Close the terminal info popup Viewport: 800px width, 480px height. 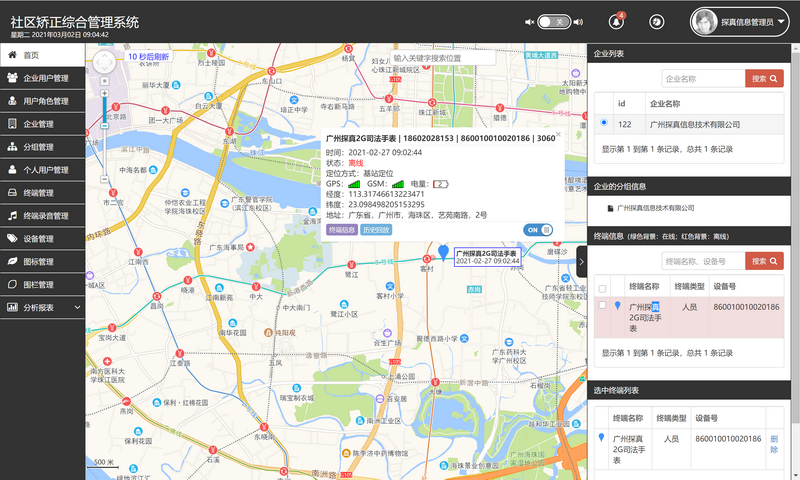(x=558, y=134)
